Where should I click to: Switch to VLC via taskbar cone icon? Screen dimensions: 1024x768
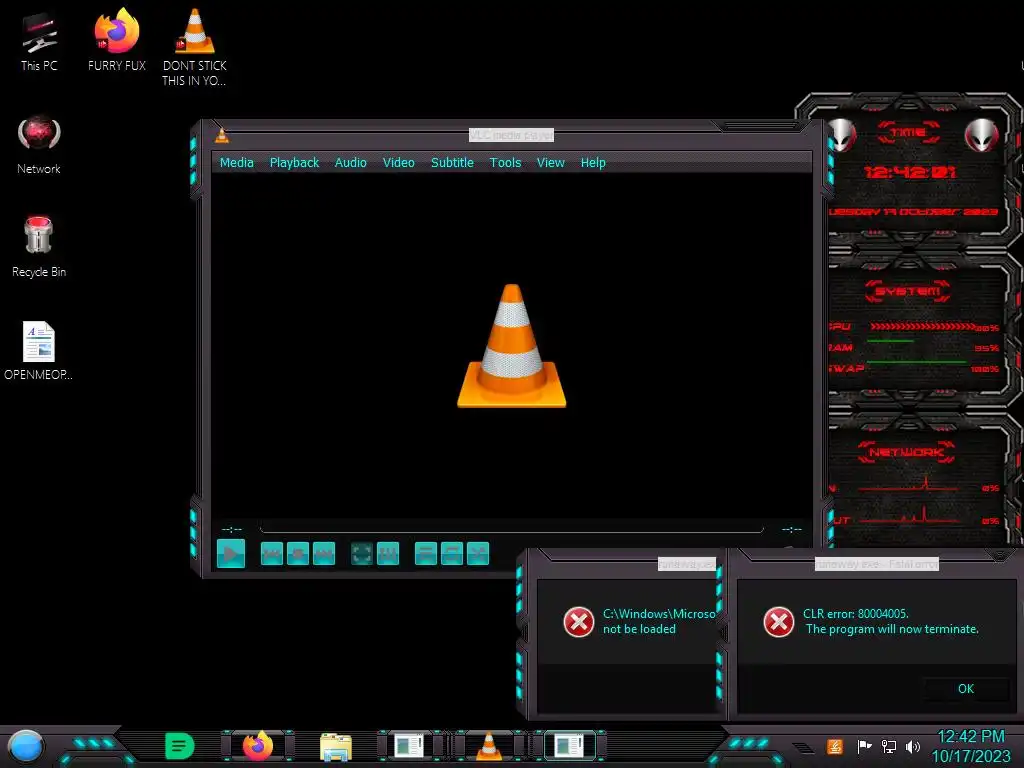pos(488,746)
